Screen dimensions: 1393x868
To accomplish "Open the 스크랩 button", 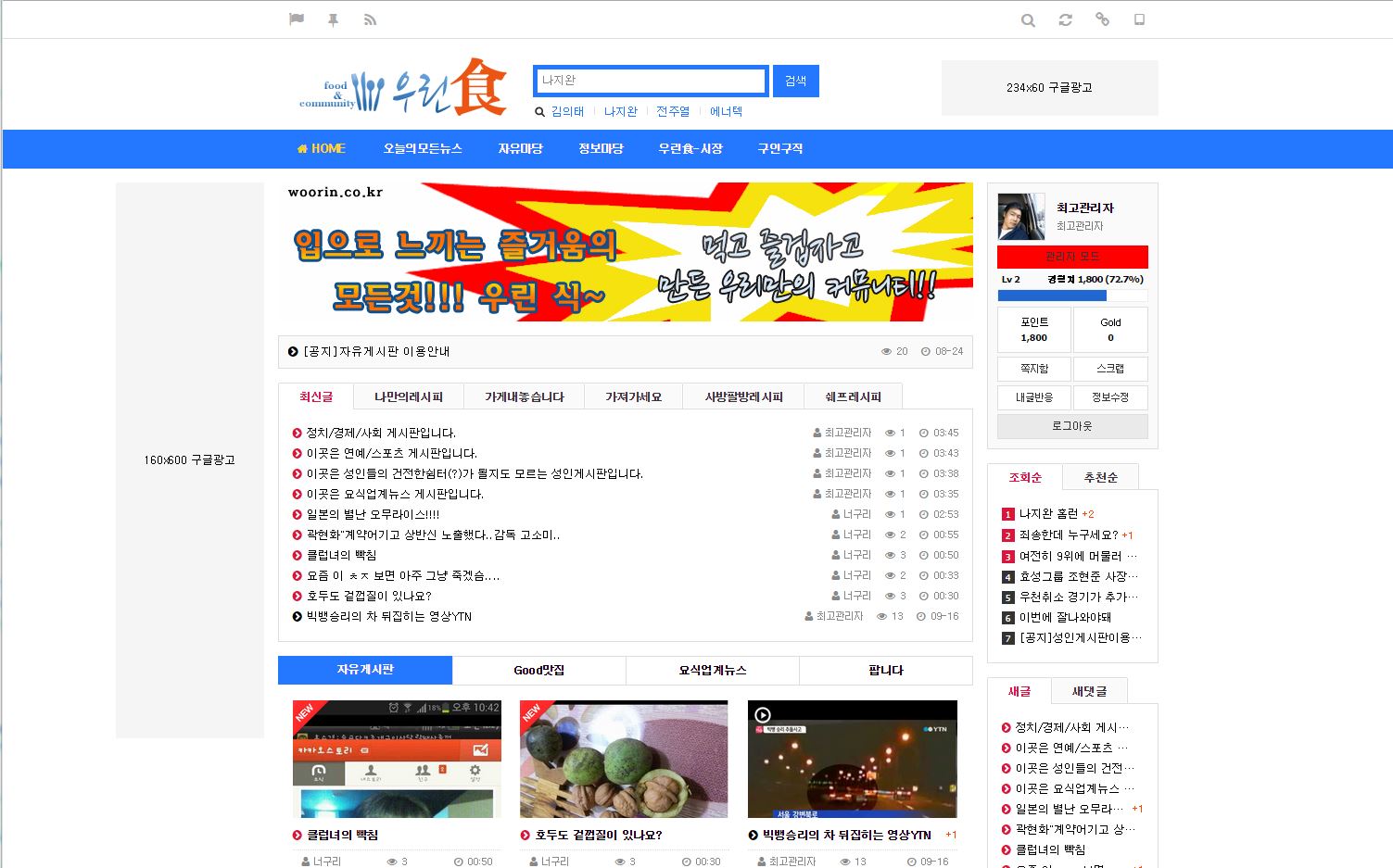I will pos(1110,369).
